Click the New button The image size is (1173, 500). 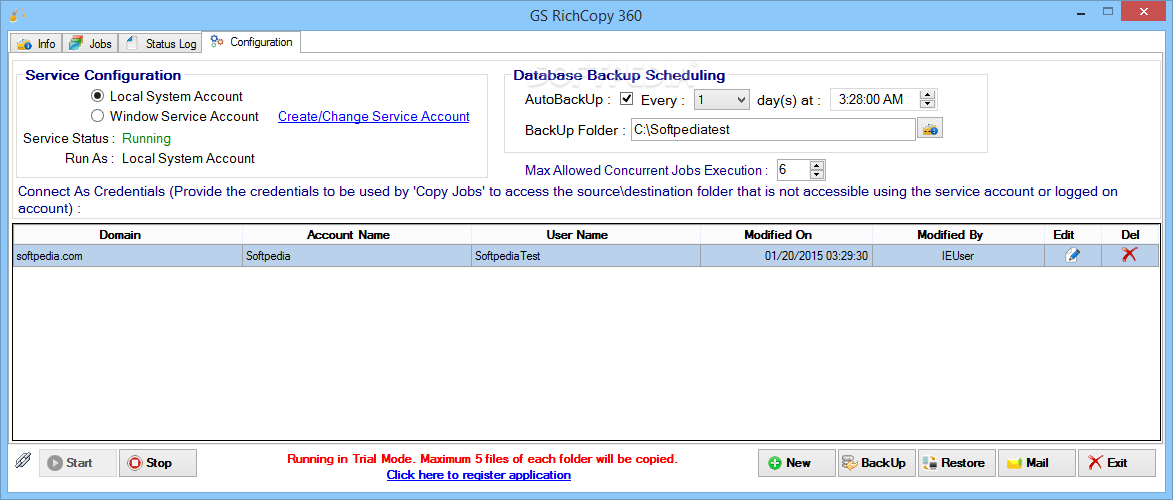click(797, 463)
